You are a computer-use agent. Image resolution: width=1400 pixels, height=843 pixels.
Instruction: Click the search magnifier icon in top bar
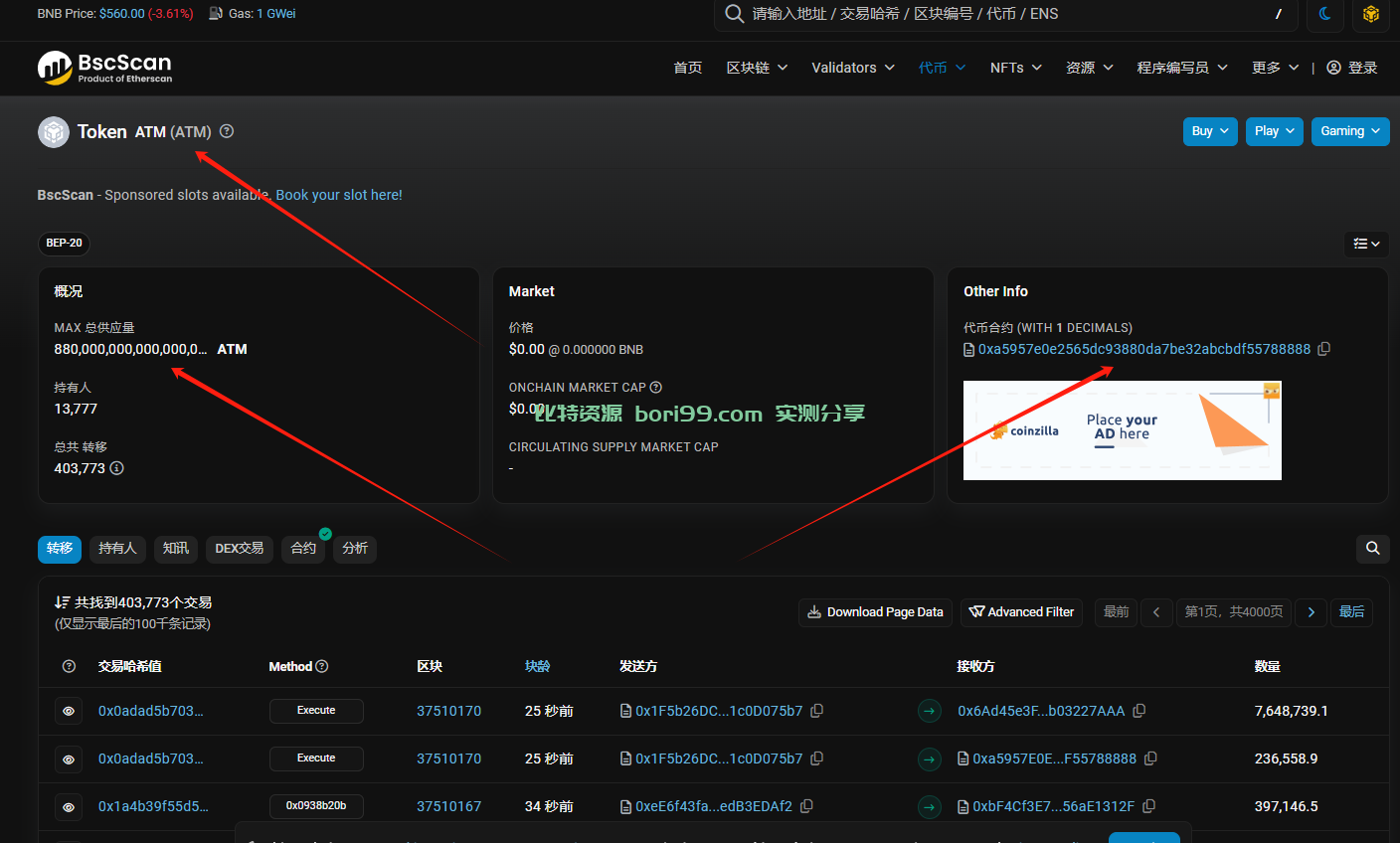(x=734, y=14)
